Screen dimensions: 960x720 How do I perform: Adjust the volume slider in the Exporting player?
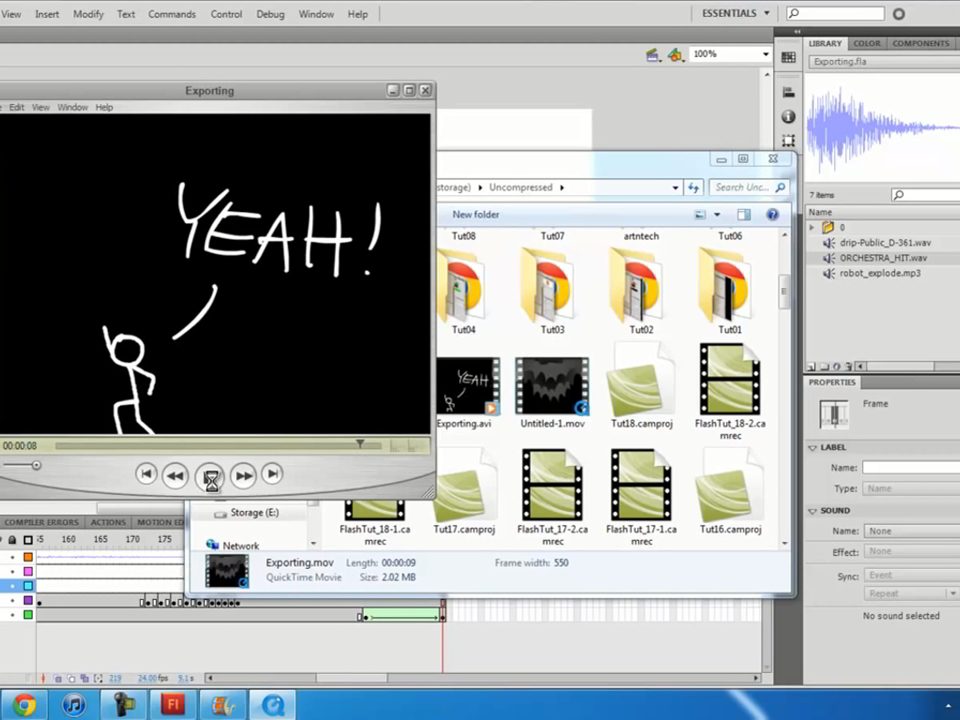(36, 465)
